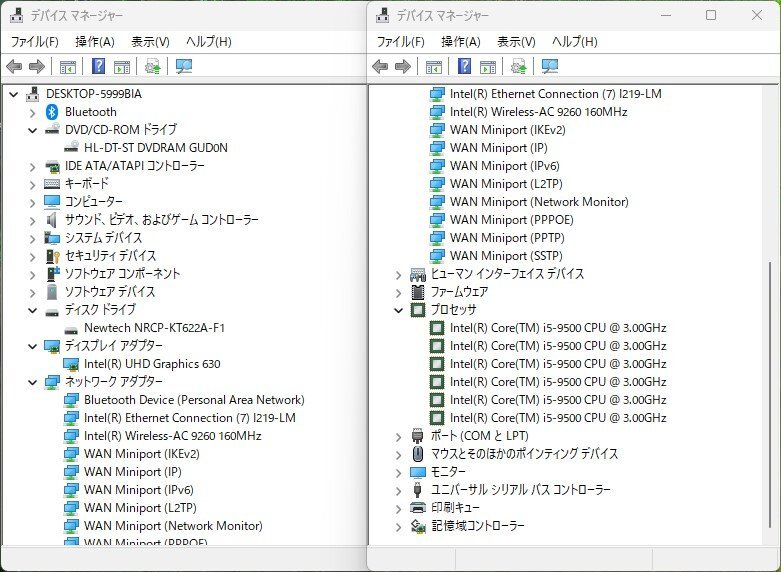Expand the ファームウェア category
Viewport: 781px width, 572px height.
(x=398, y=292)
